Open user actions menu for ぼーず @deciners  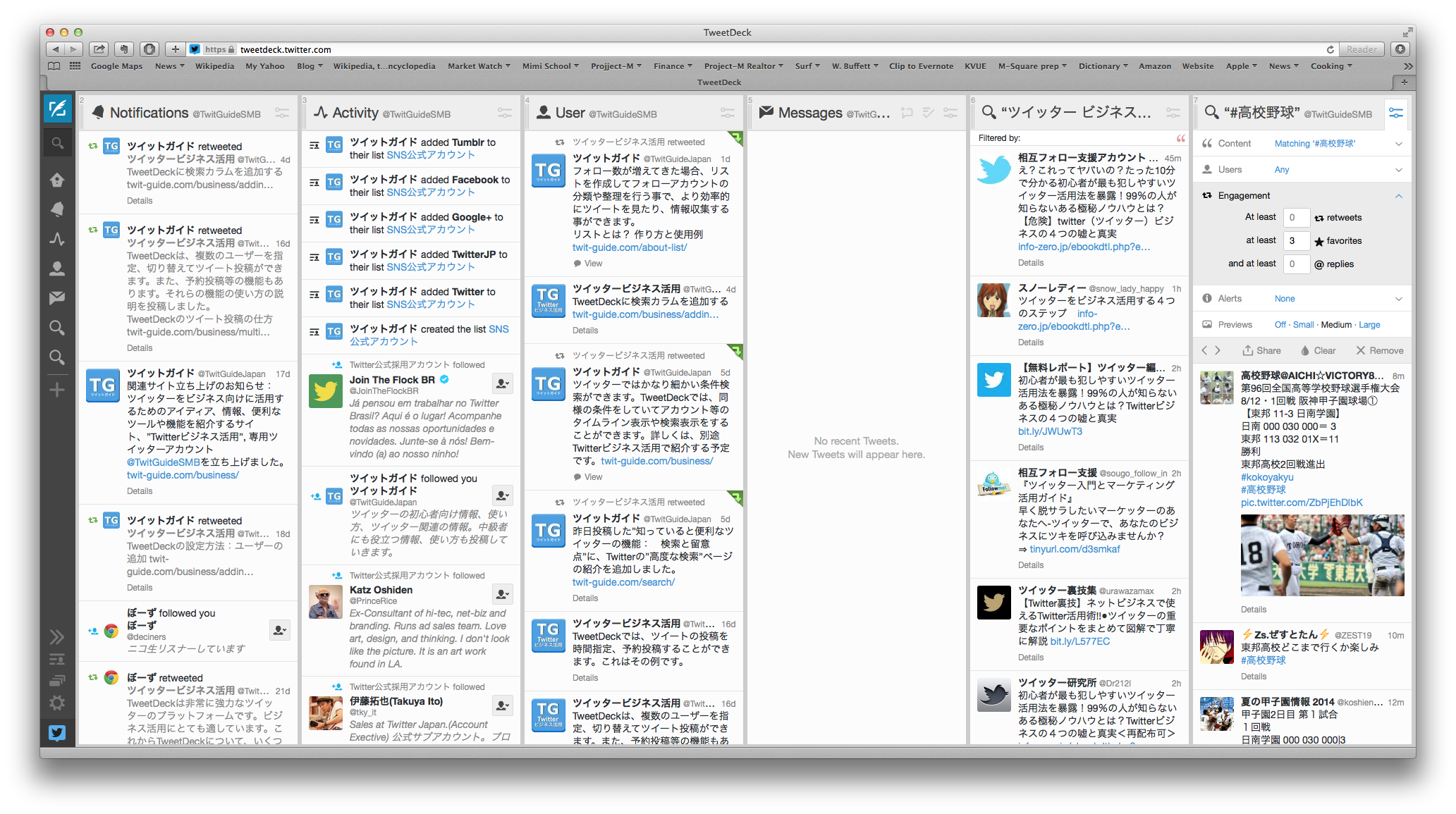pyautogui.click(x=279, y=630)
